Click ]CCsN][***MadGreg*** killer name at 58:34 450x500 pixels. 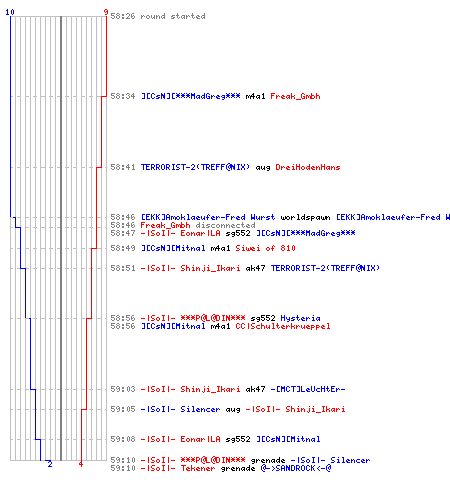pyautogui.click(x=191, y=96)
